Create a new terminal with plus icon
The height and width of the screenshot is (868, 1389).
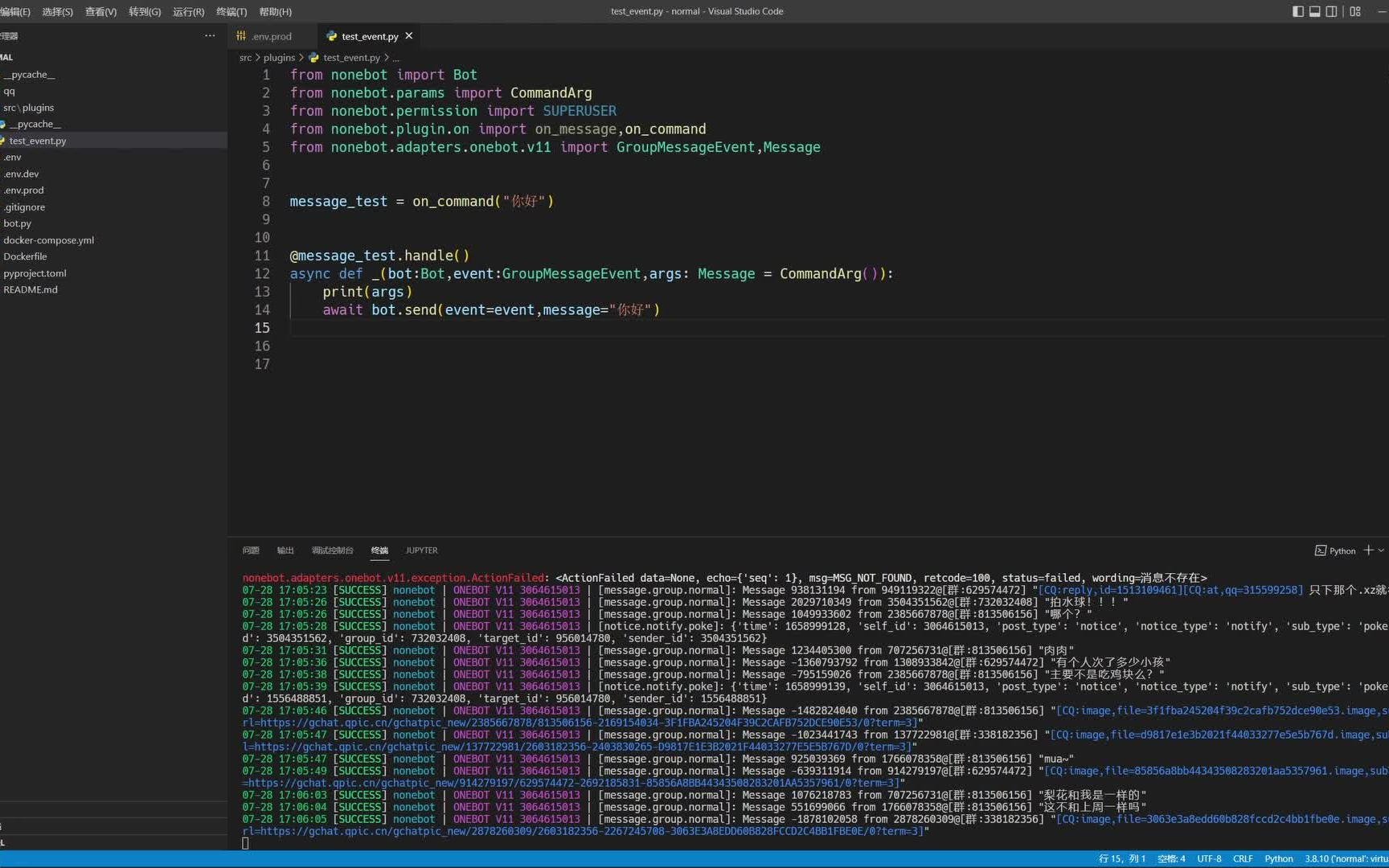point(1368,550)
